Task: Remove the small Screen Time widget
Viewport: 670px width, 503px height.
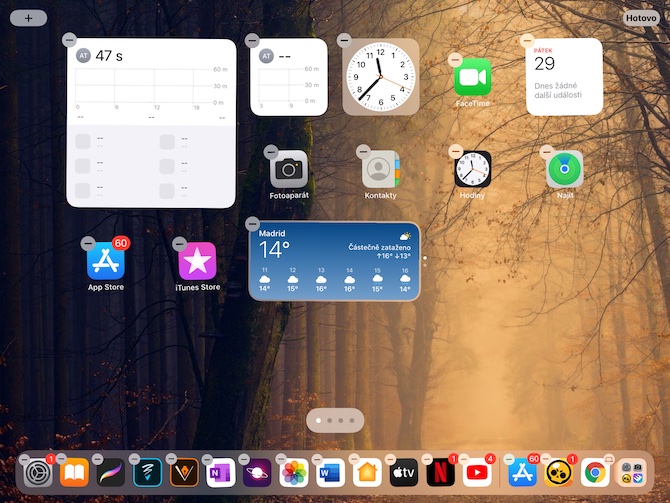Action: tap(252, 40)
